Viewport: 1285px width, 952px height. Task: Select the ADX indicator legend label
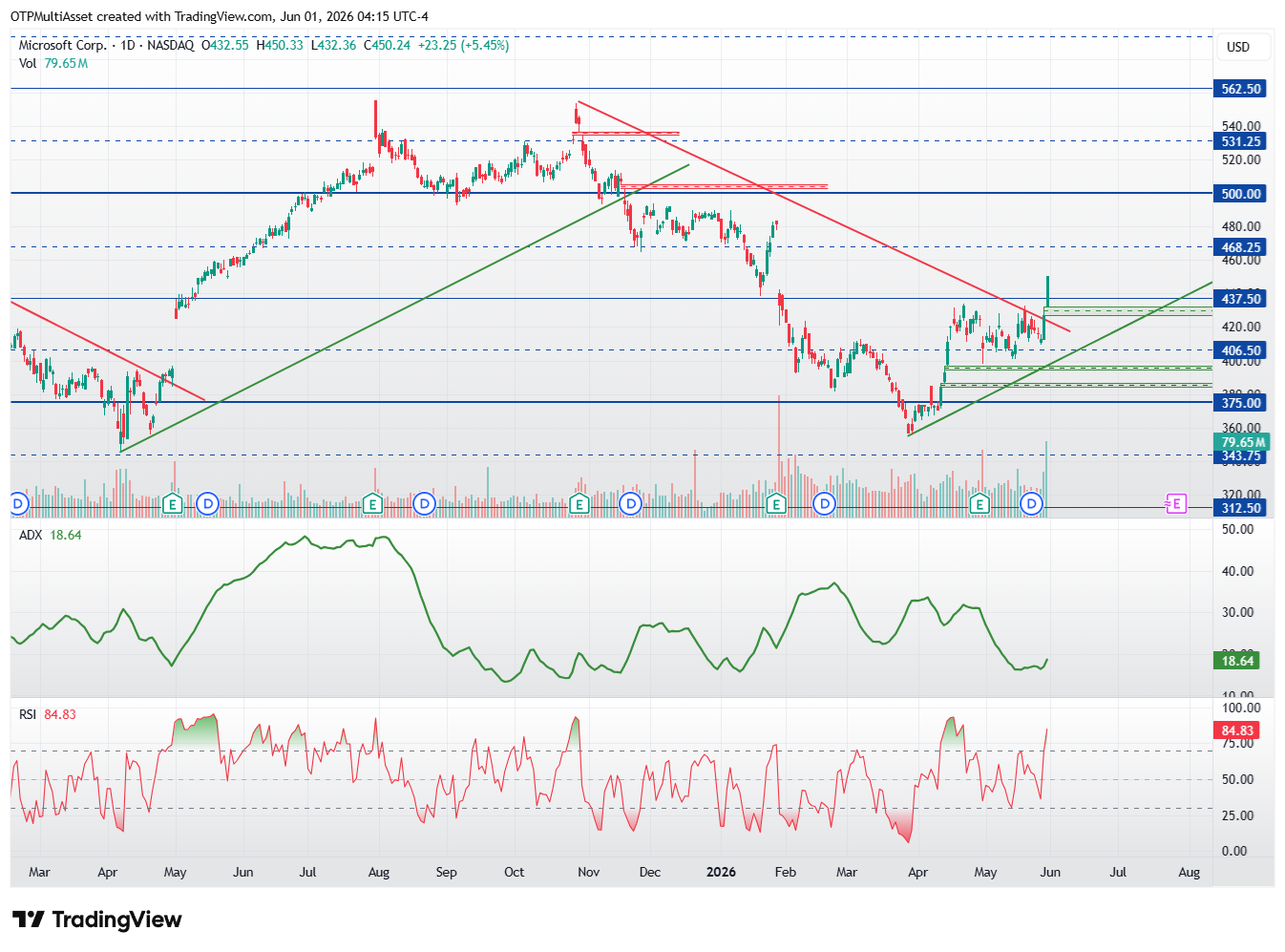(31, 535)
